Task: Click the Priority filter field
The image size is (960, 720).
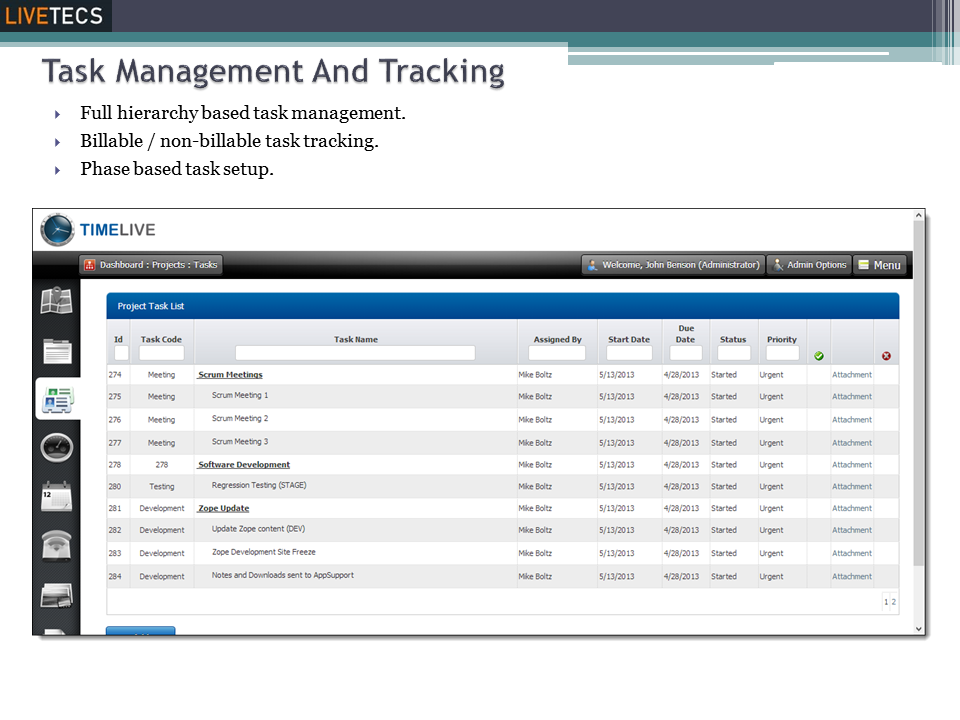Action: click(x=782, y=353)
